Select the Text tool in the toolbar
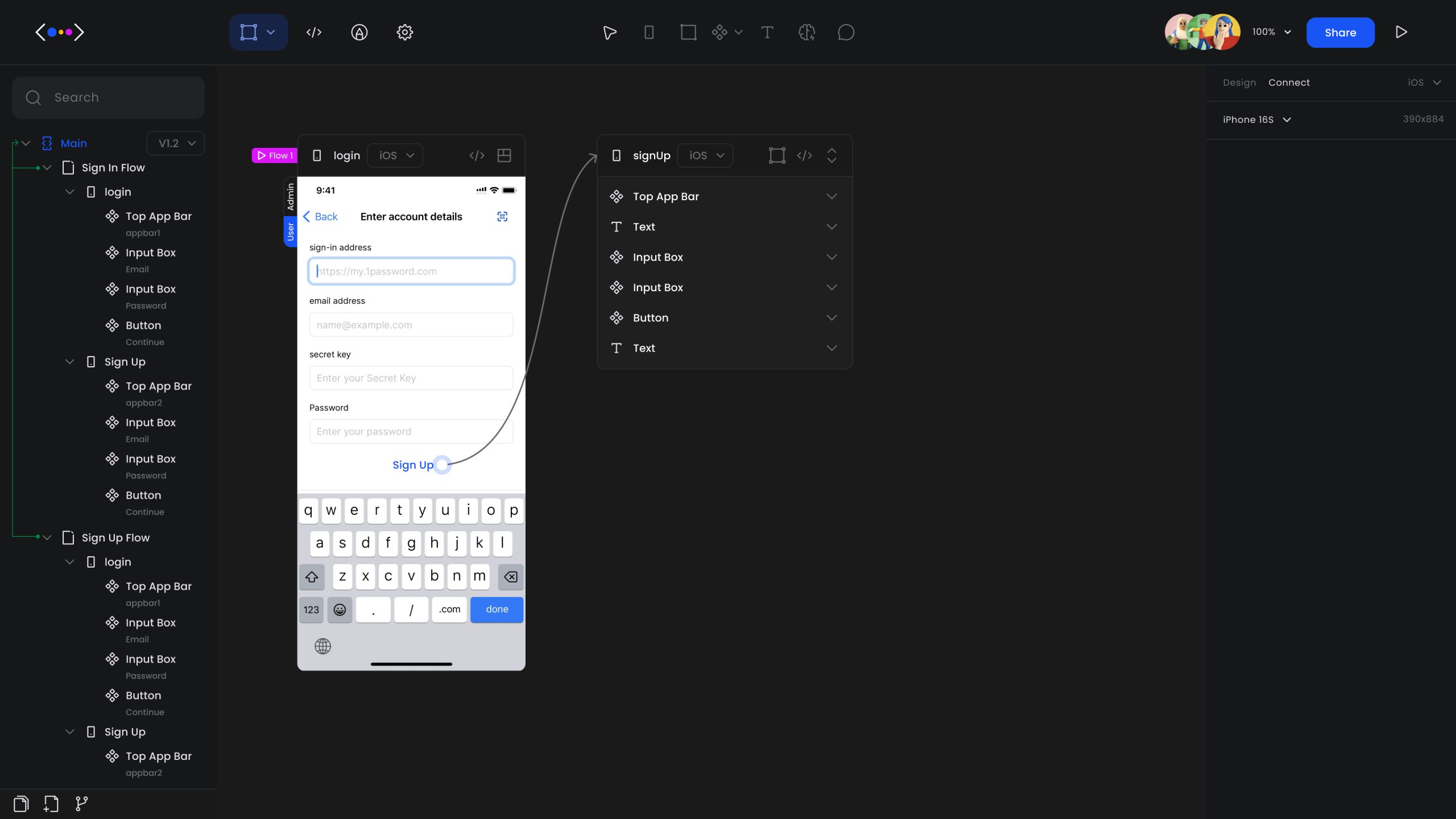1456x819 pixels. (x=767, y=32)
